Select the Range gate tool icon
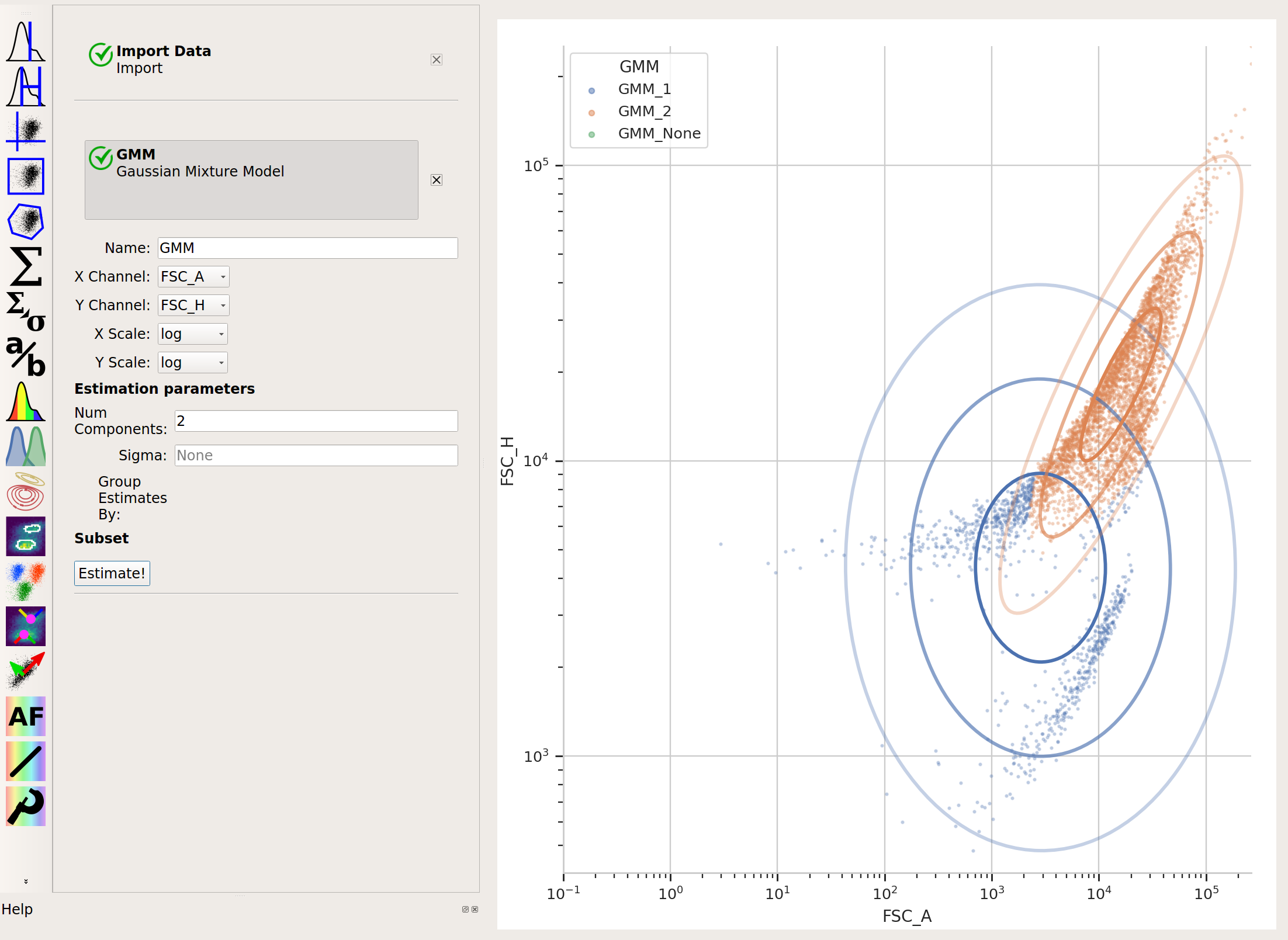Image resolution: width=1288 pixels, height=940 pixels. pyautogui.click(x=26, y=86)
